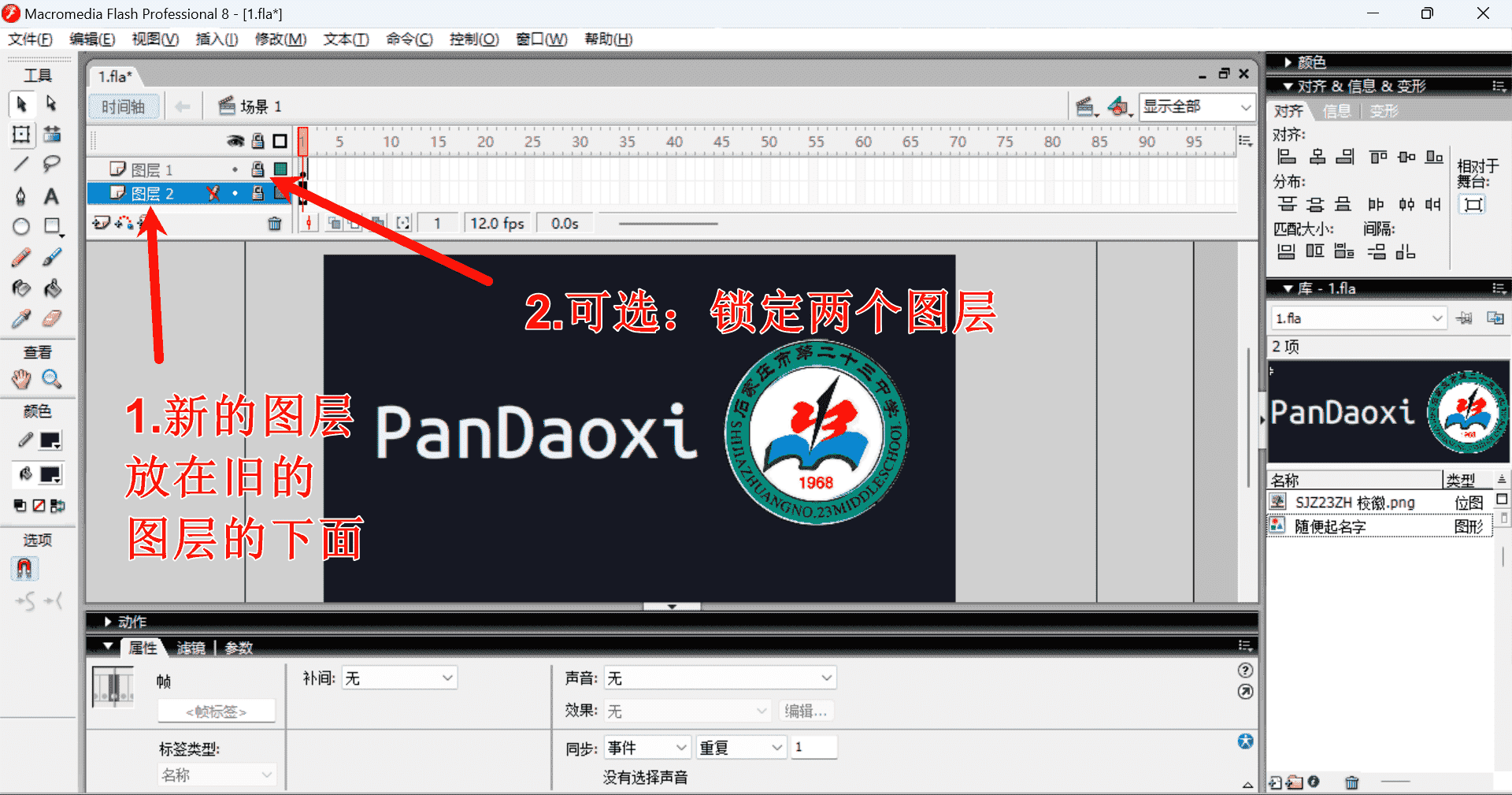
Task: Click the 时间轴 timeline button
Action: (x=123, y=107)
